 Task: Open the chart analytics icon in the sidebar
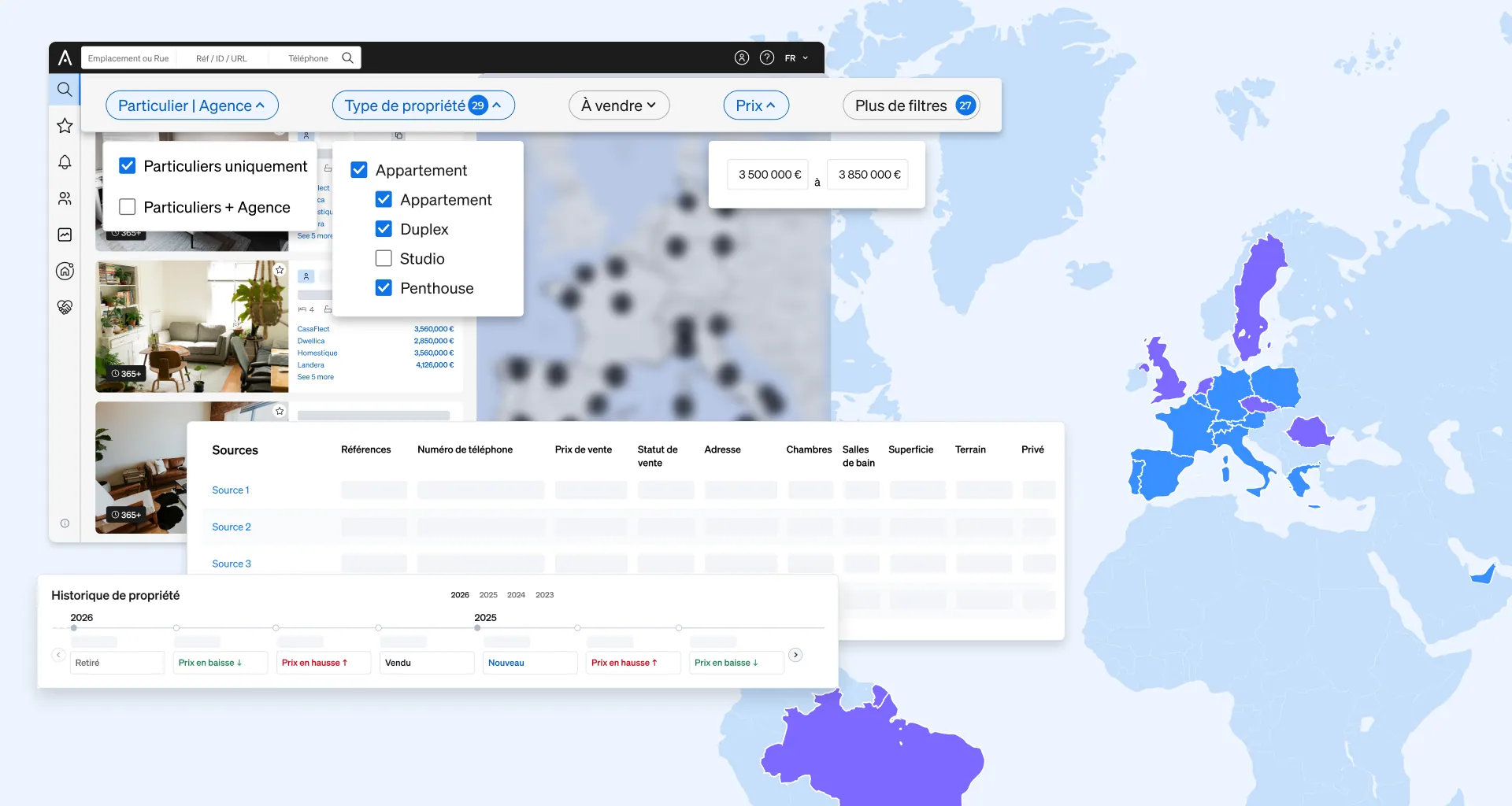coord(65,235)
